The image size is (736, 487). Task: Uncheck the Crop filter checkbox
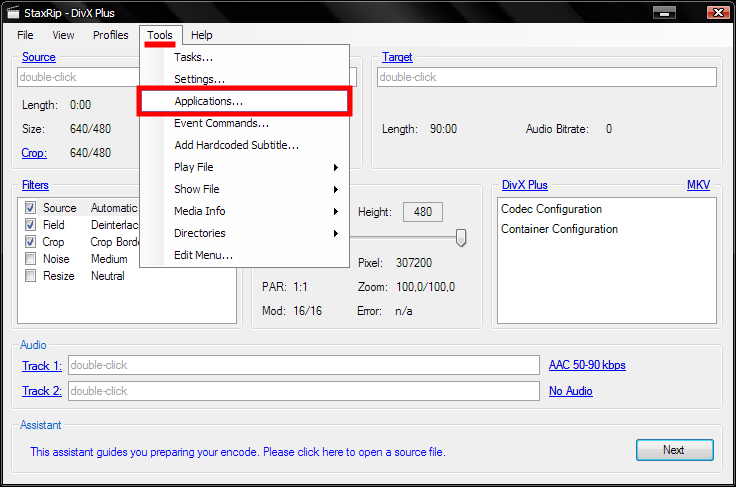pyautogui.click(x=31, y=242)
